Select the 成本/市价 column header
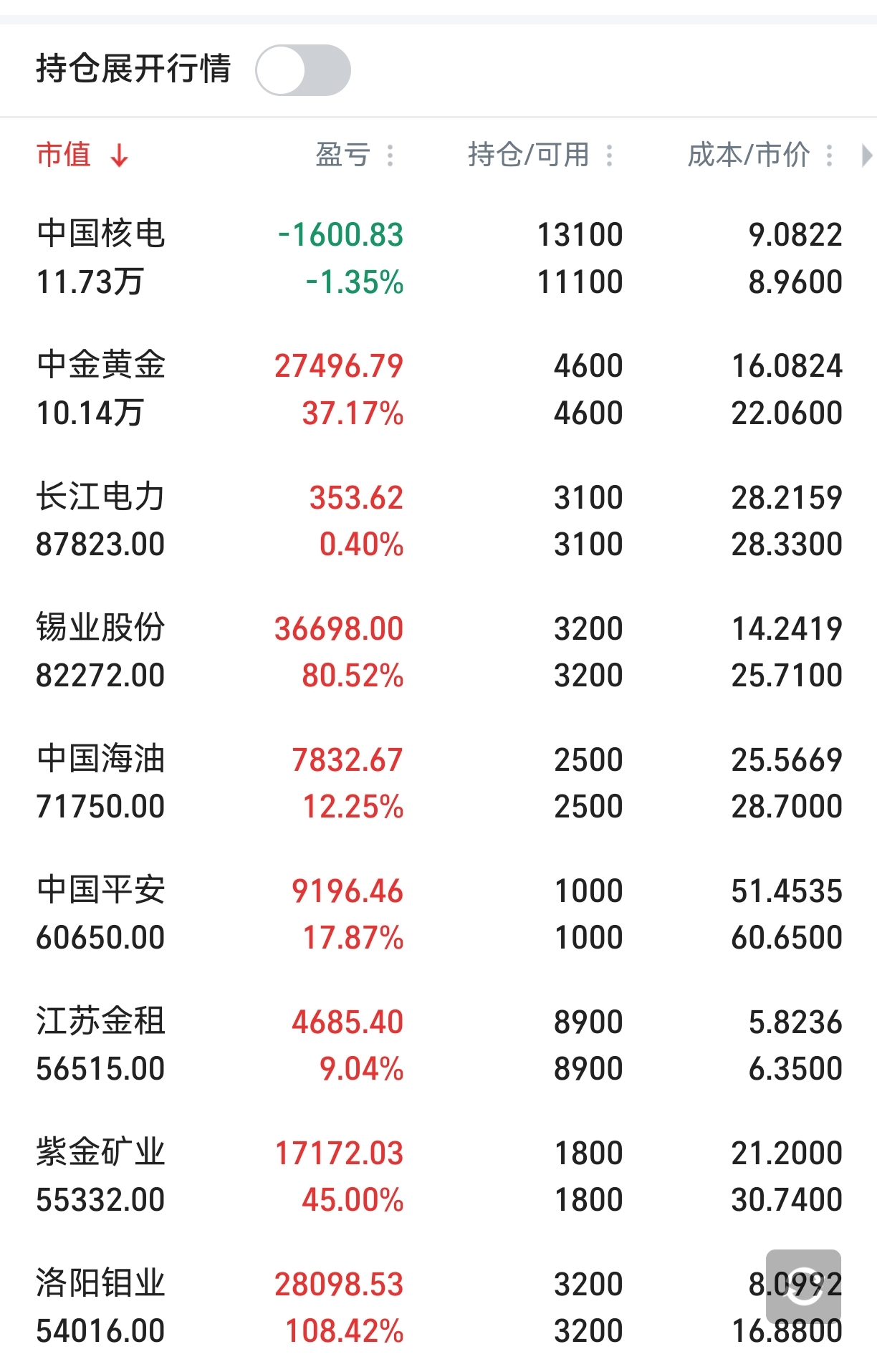The height and width of the screenshot is (1372, 877). coord(748,155)
